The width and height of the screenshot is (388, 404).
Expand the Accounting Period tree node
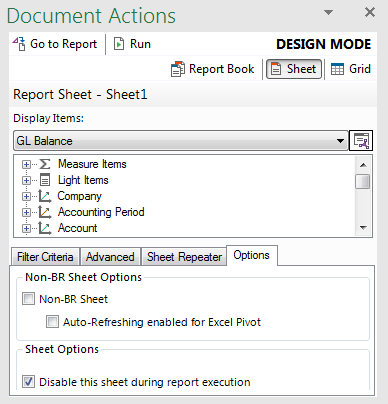(x=26, y=212)
